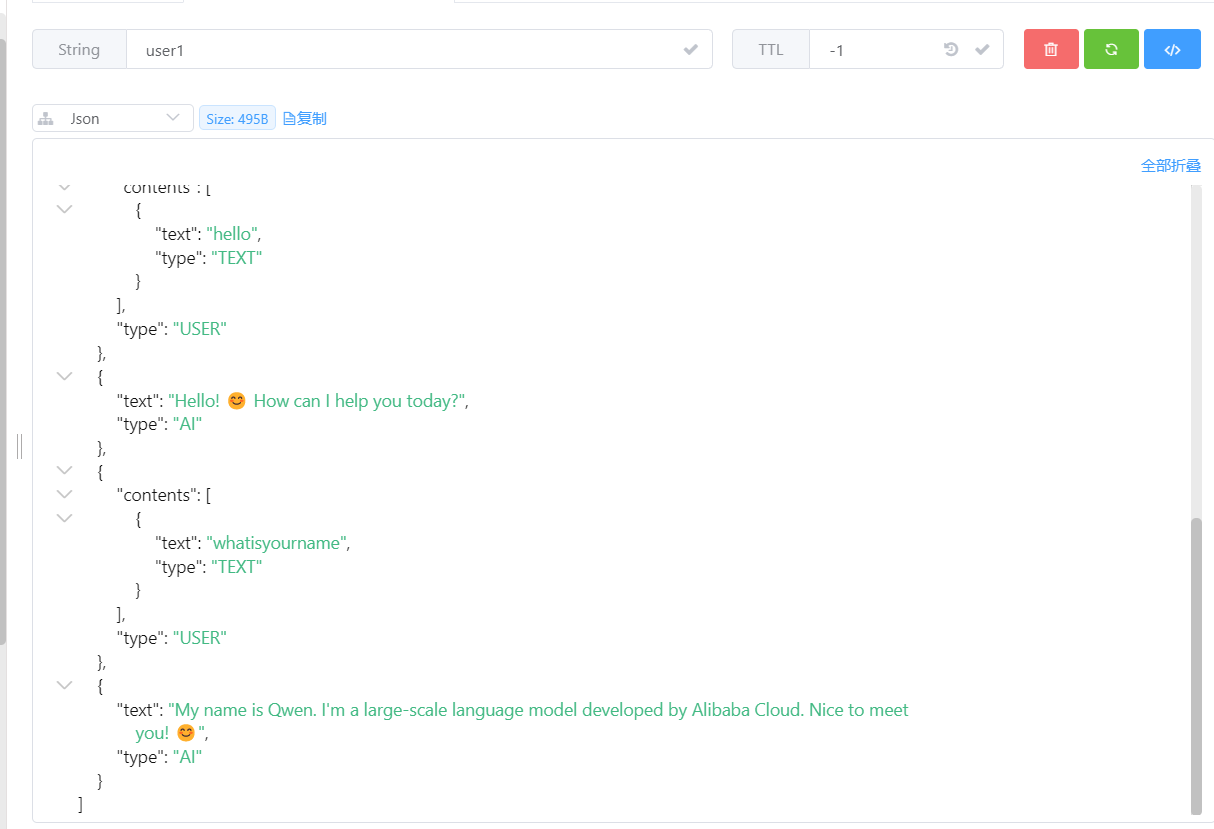
Task: Click the checkmark to save key name user1
Action: pyautogui.click(x=690, y=50)
